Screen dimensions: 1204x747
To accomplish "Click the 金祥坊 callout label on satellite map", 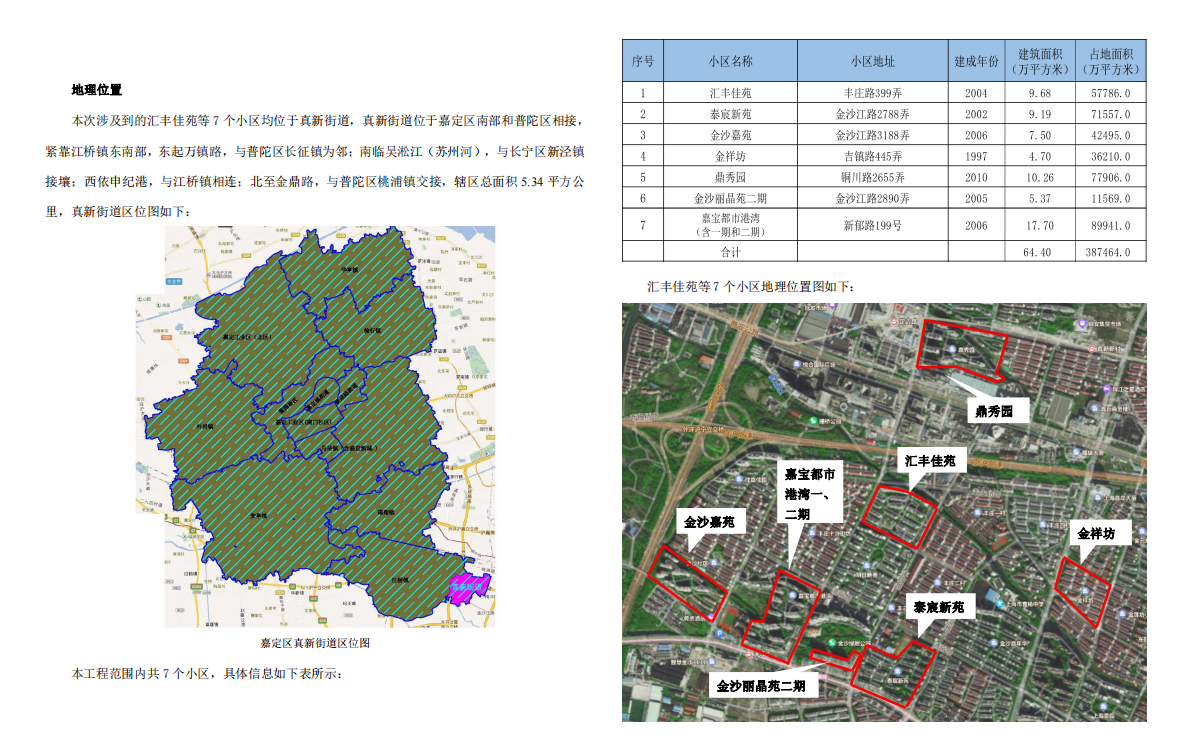I will (1102, 535).
